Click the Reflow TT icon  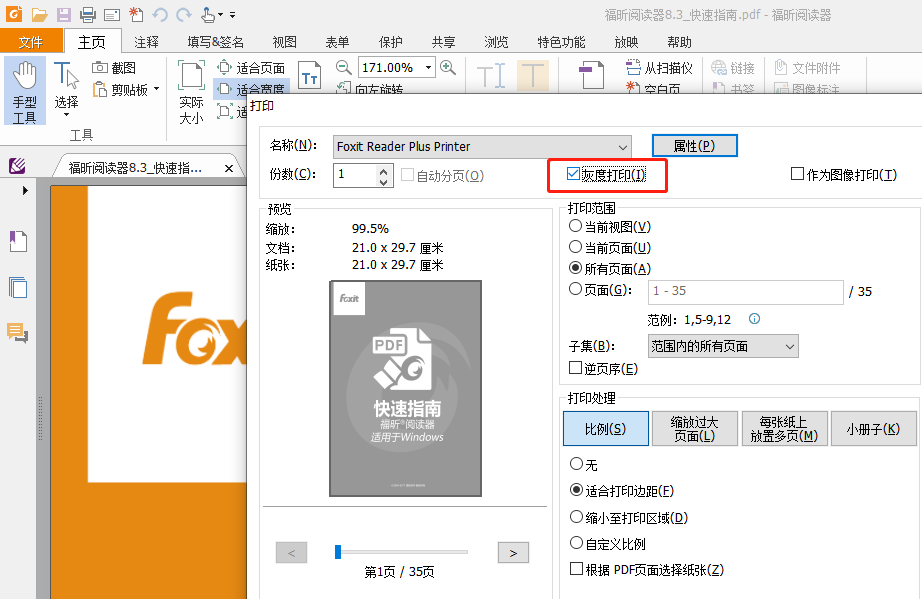tap(309, 75)
